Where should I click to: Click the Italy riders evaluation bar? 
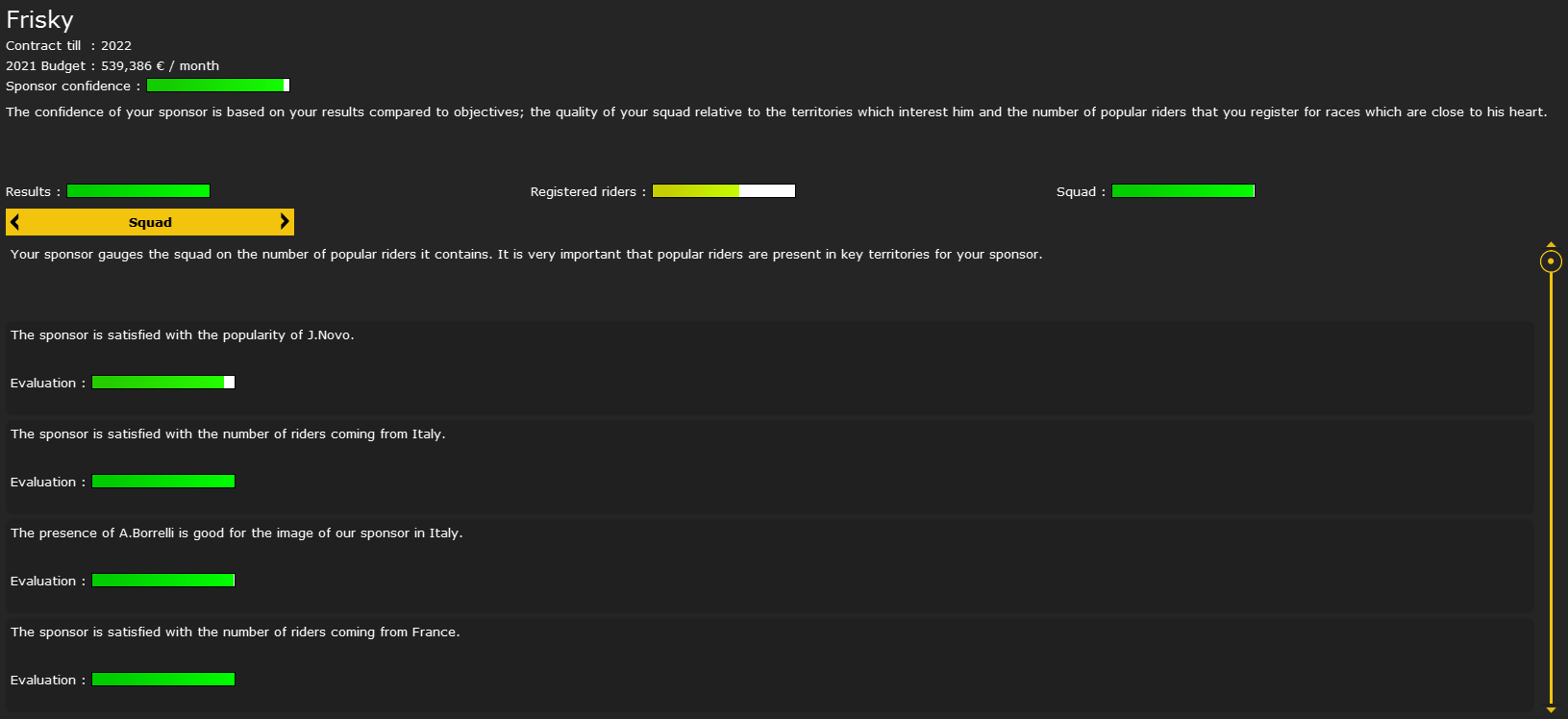point(163,482)
